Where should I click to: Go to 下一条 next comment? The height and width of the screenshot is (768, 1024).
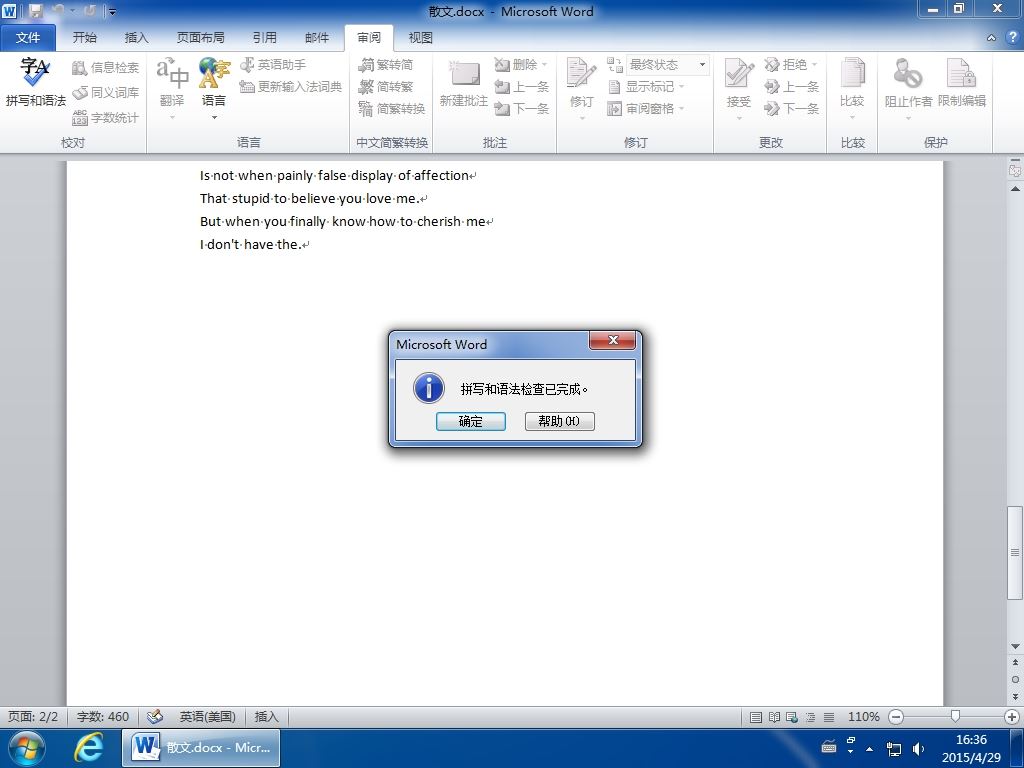pos(521,108)
